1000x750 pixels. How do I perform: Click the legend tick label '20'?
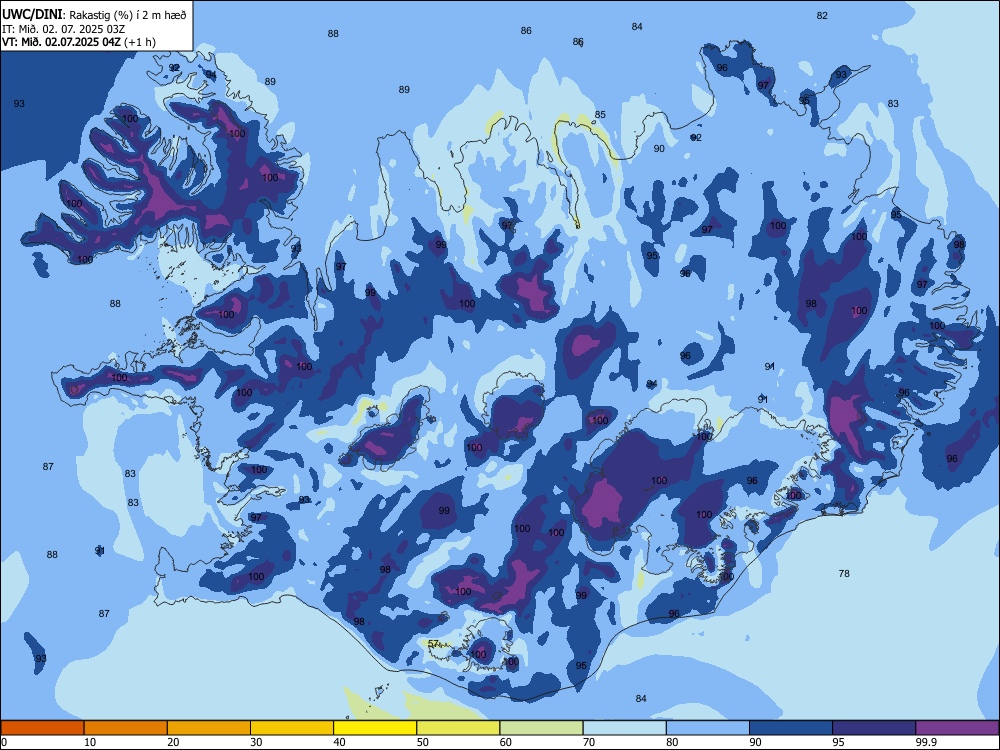pyautogui.click(x=173, y=742)
